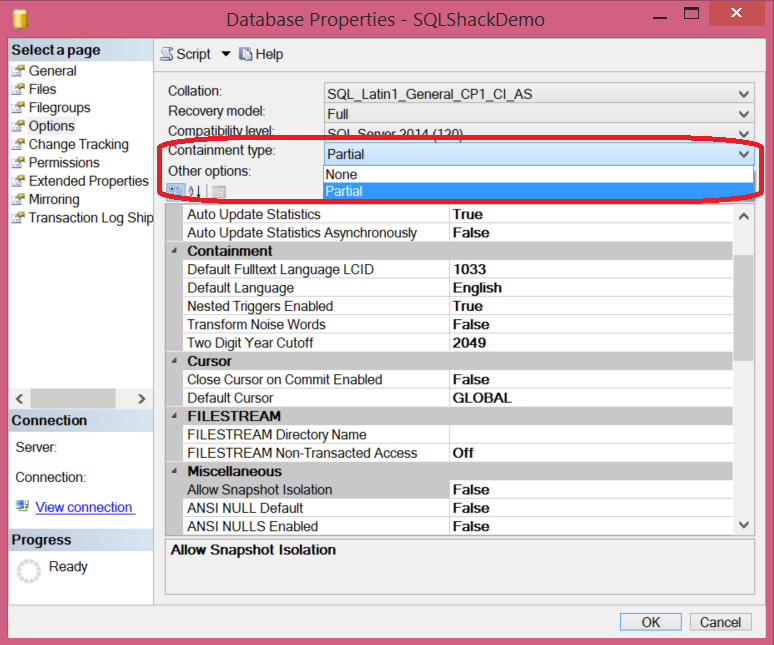Click the Mirroring page icon
This screenshot has height=645, width=774.
[18, 199]
